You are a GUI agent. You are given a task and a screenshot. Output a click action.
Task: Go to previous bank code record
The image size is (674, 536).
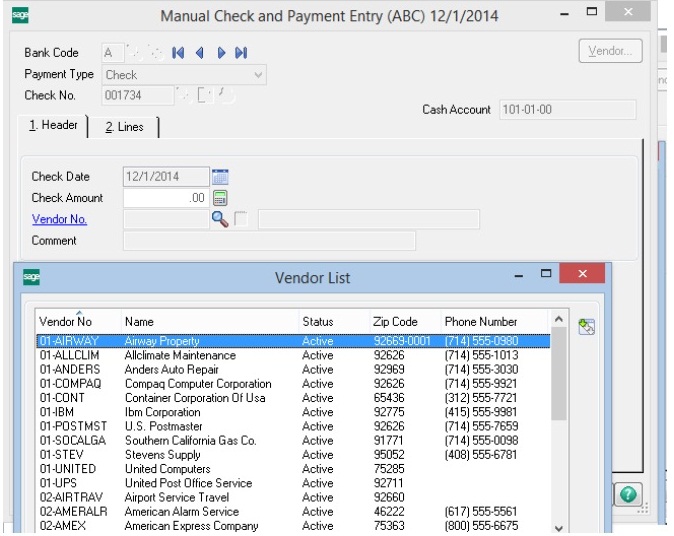pos(199,53)
